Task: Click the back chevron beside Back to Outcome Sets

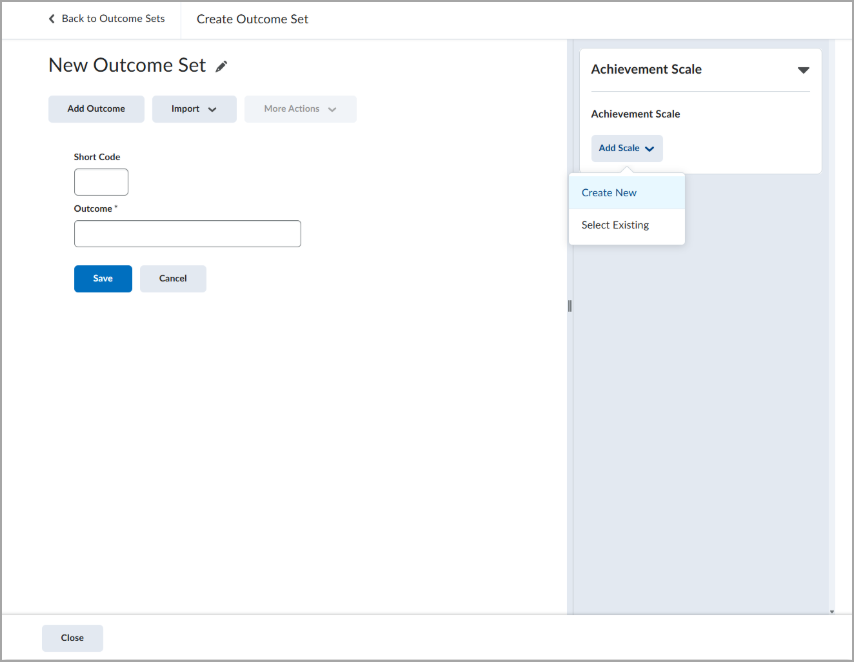Action: (x=52, y=19)
